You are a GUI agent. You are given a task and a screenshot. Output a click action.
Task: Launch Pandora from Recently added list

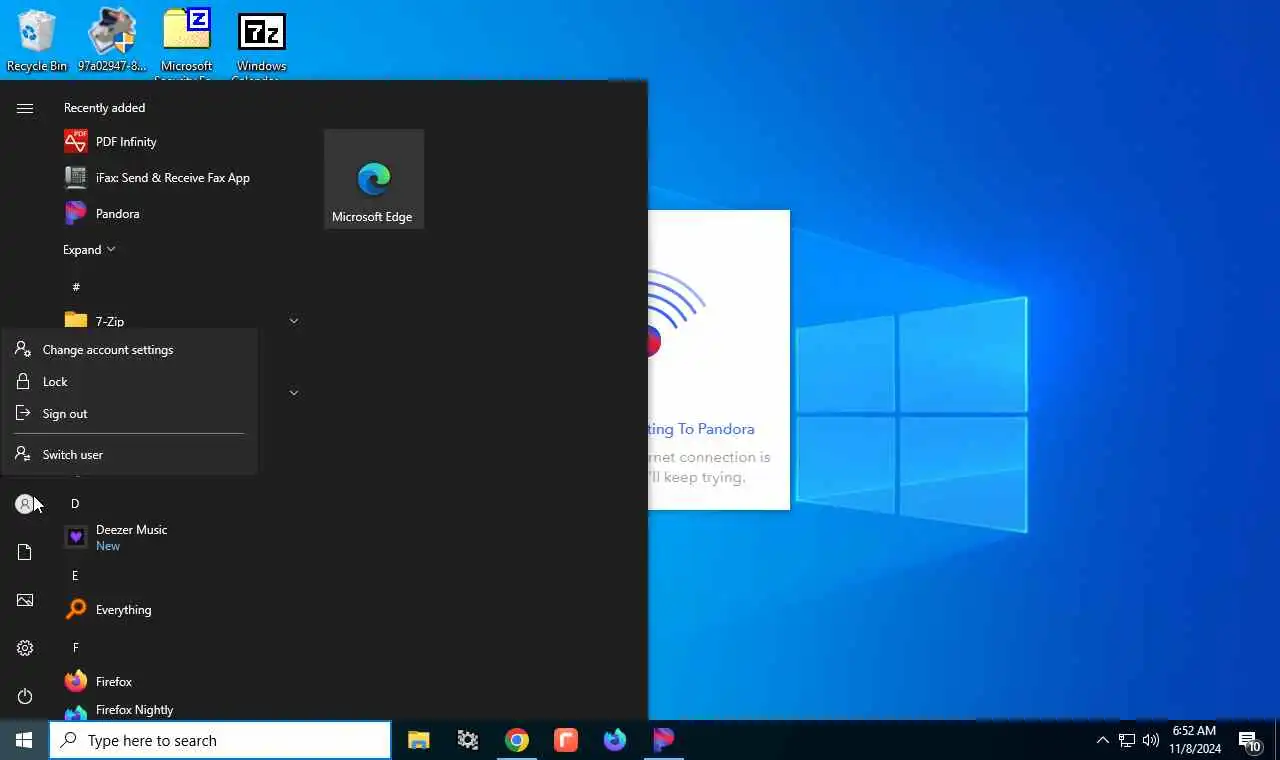[x=180, y=214]
